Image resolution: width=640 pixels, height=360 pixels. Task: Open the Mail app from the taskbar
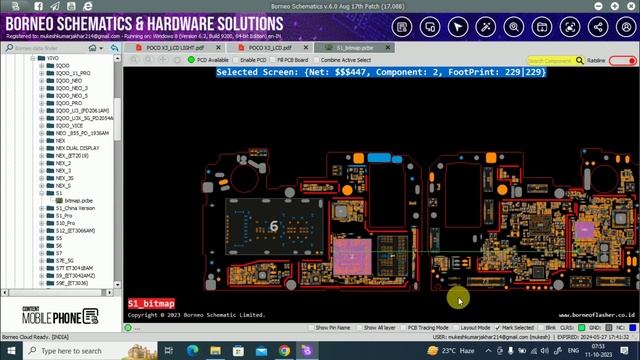pos(261,351)
